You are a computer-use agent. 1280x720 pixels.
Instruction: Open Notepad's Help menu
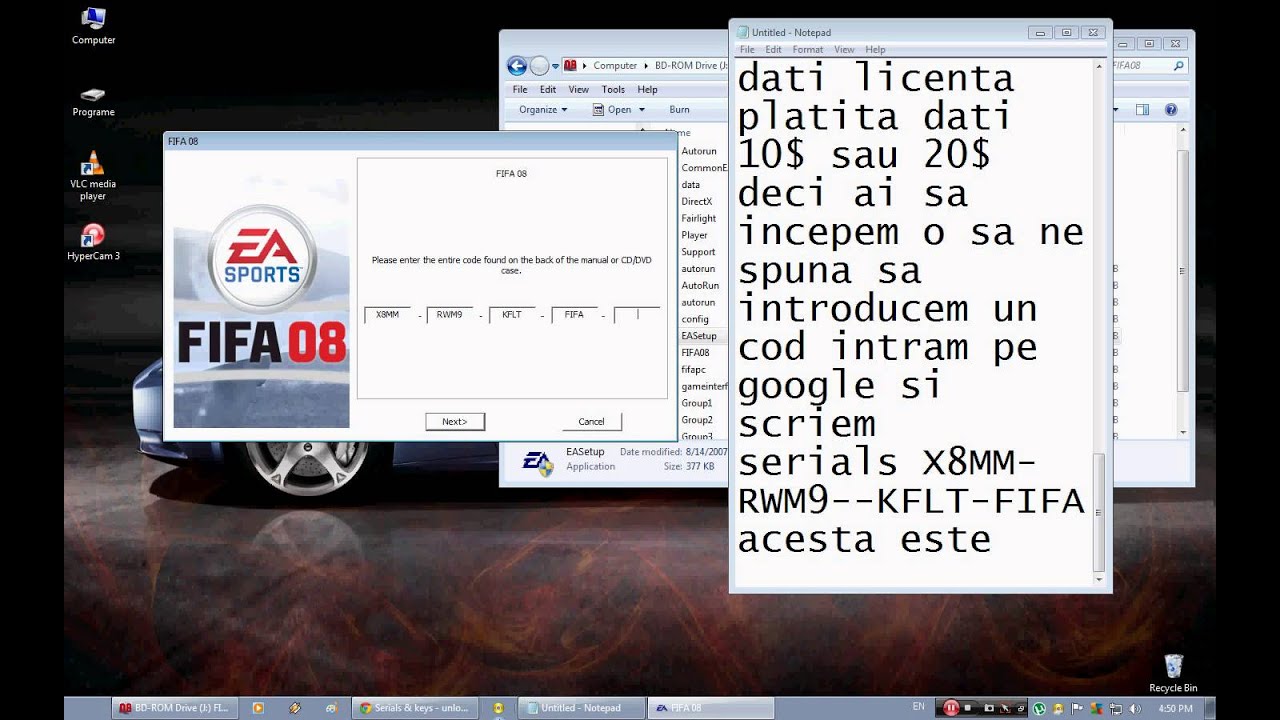coord(875,50)
